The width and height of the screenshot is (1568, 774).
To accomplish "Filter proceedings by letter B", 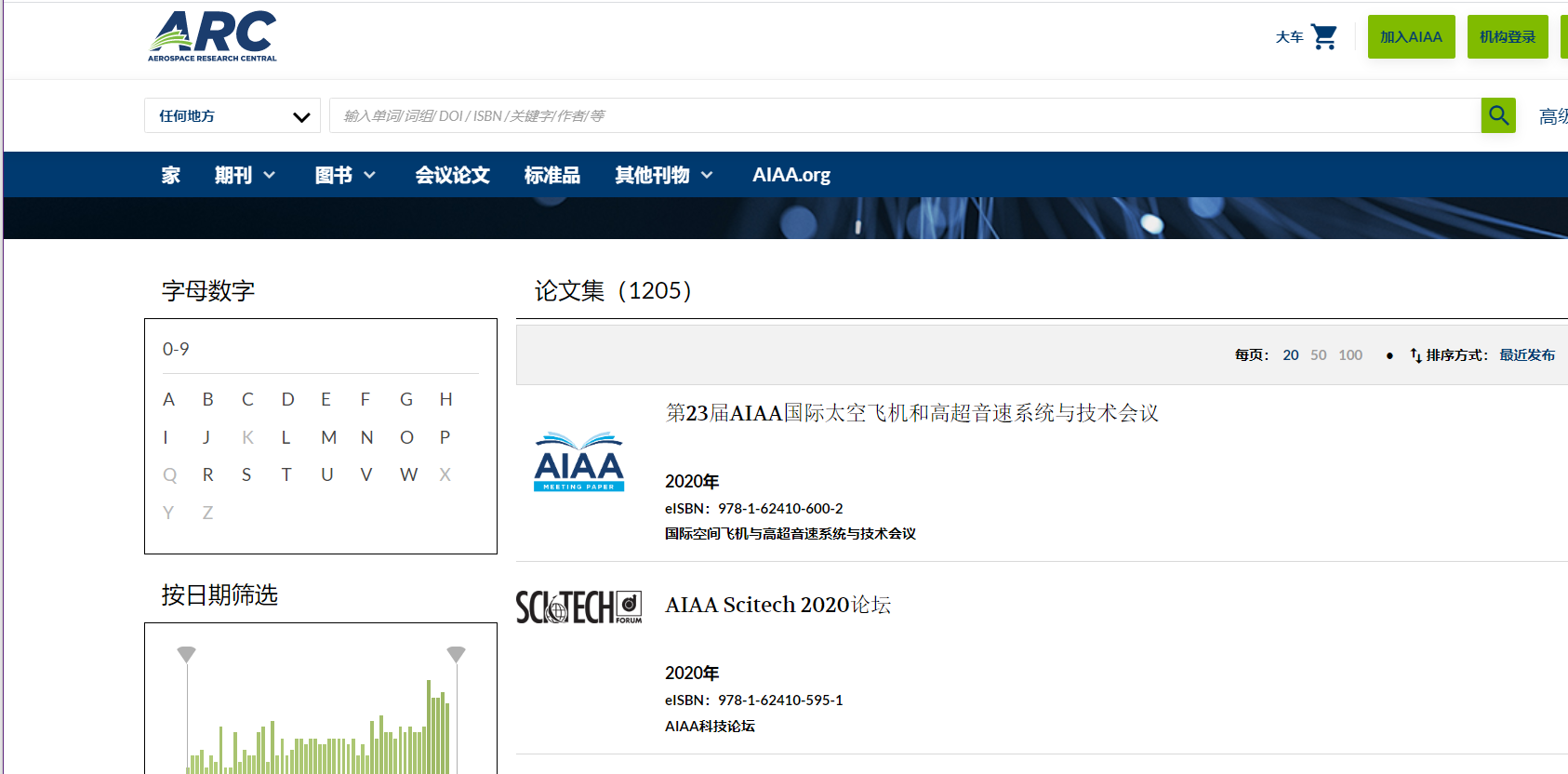I will (x=208, y=399).
